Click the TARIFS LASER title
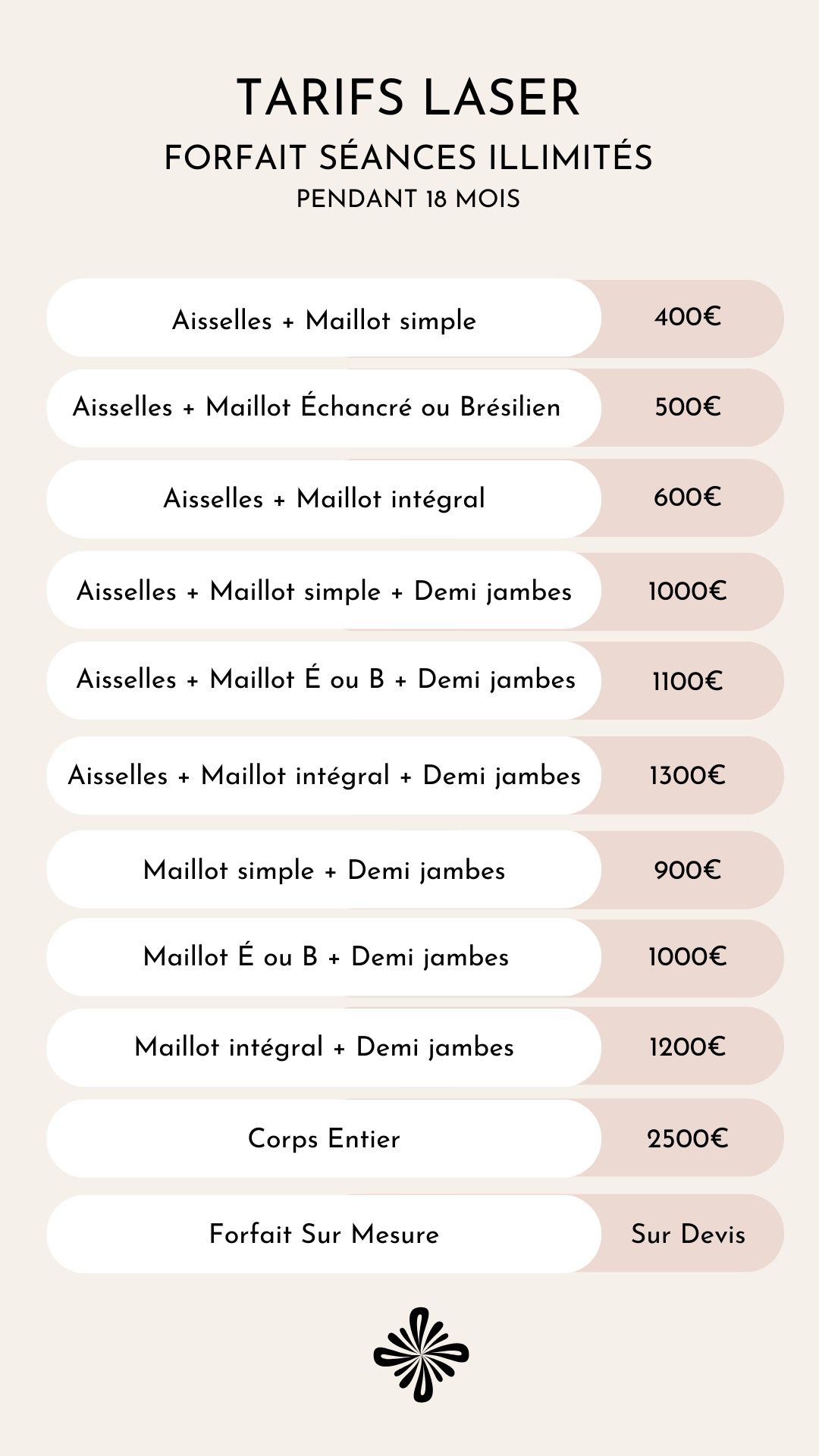This screenshot has width=819, height=1456. point(408,98)
